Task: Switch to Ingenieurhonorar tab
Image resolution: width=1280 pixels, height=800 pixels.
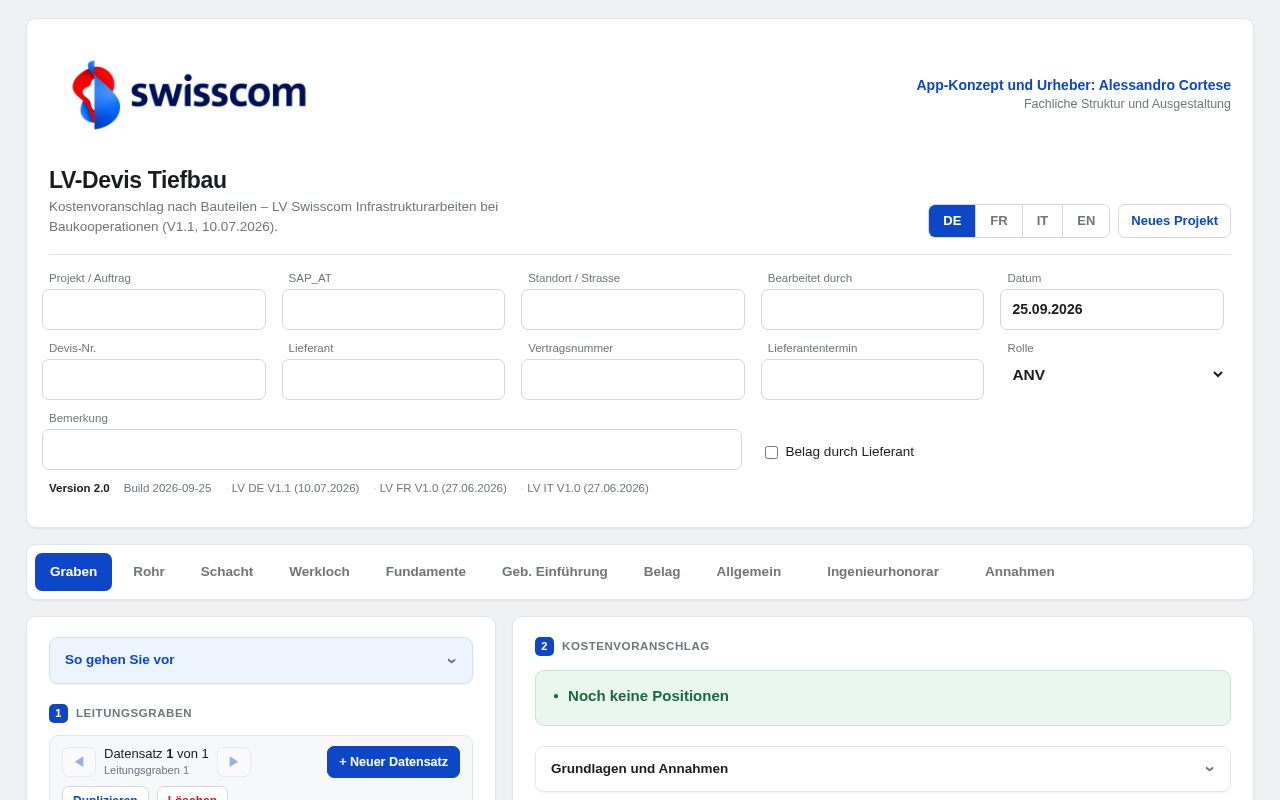Action: coord(883,572)
